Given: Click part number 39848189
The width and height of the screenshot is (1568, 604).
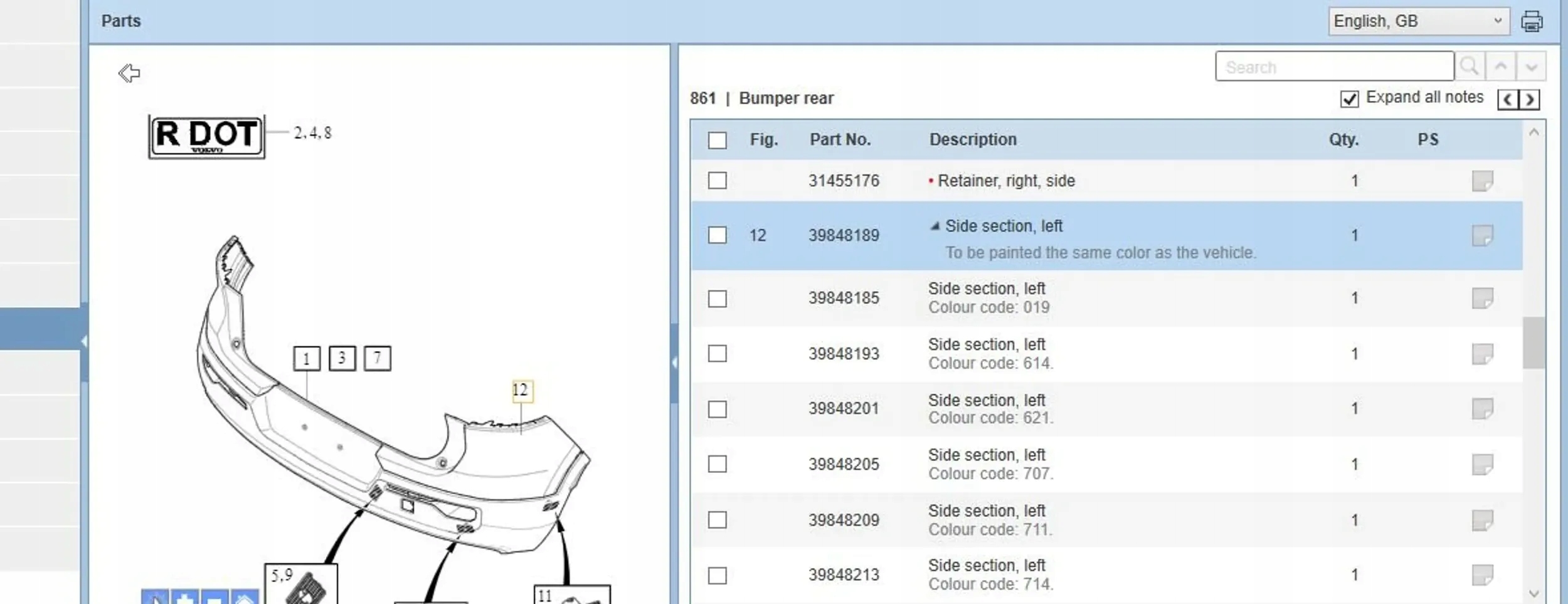Looking at the screenshot, I should point(844,235).
